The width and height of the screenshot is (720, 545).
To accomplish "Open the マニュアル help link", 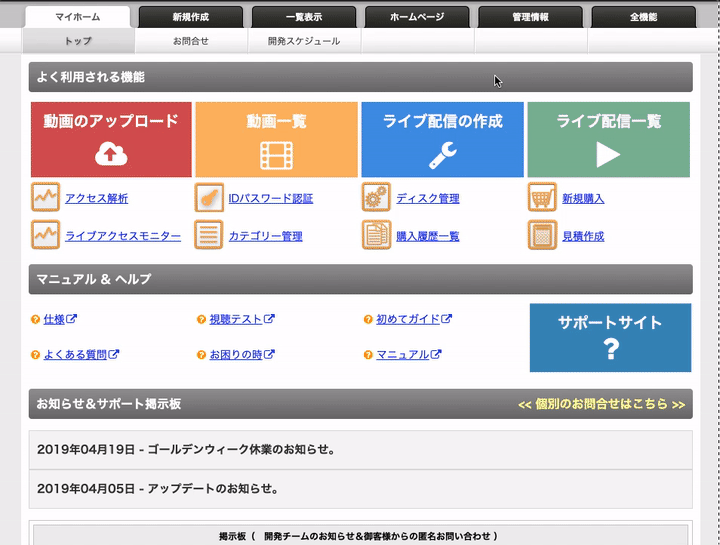I will 409,354.
